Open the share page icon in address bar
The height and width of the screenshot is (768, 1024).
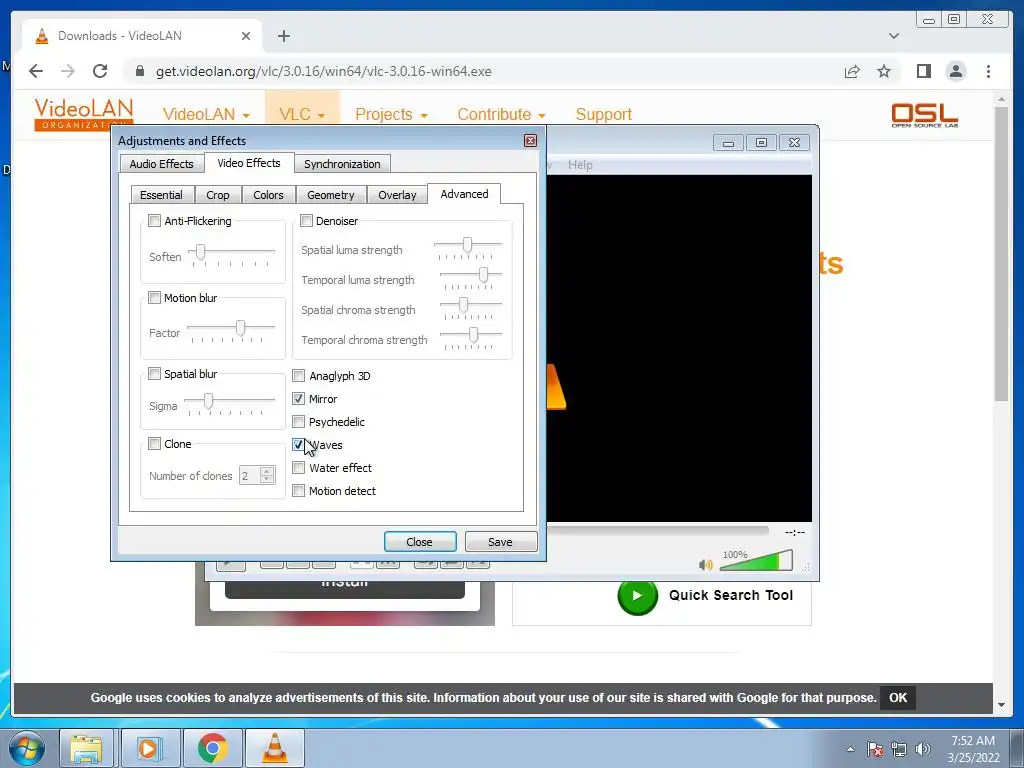point(852,71)
